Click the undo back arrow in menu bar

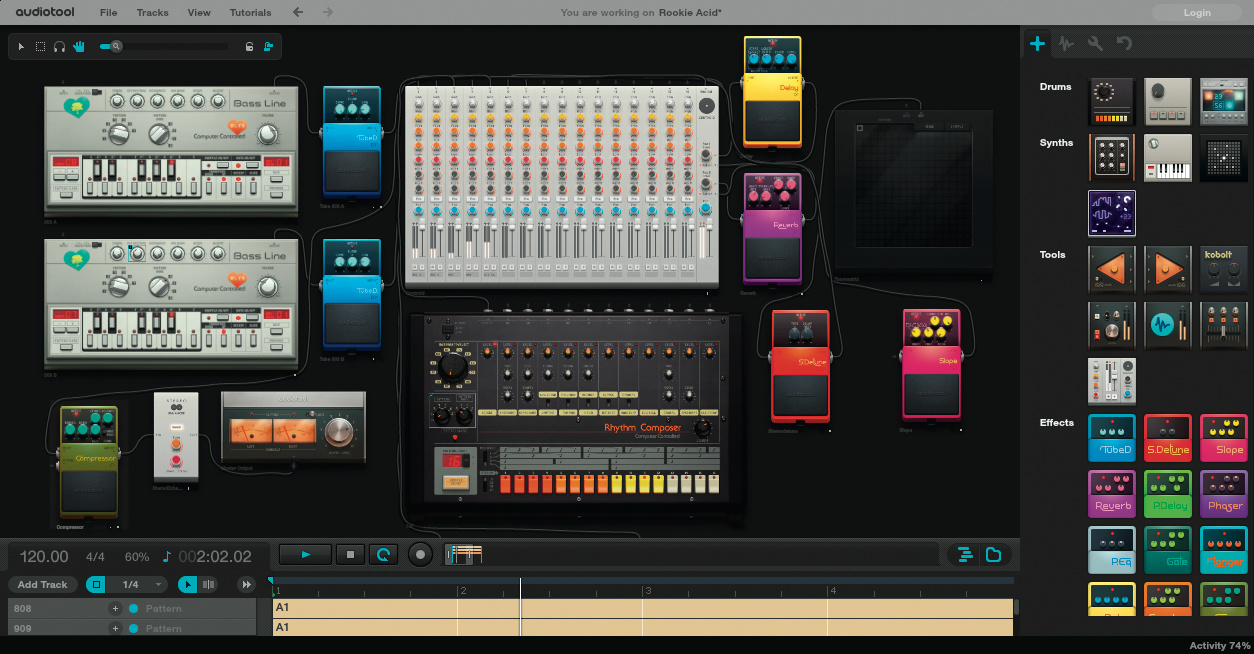[x=297, y=13]
